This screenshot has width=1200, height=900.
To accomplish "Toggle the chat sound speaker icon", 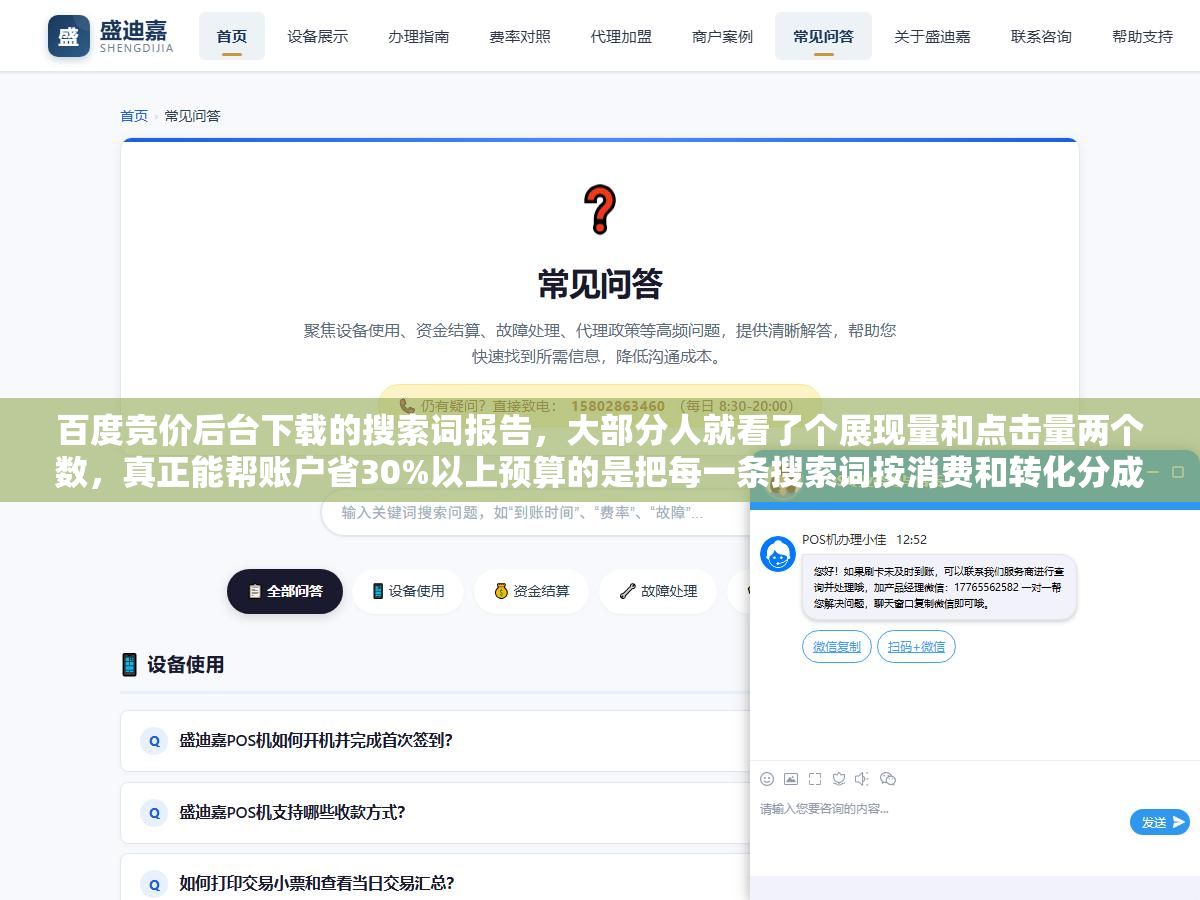I will pos(863,779).
